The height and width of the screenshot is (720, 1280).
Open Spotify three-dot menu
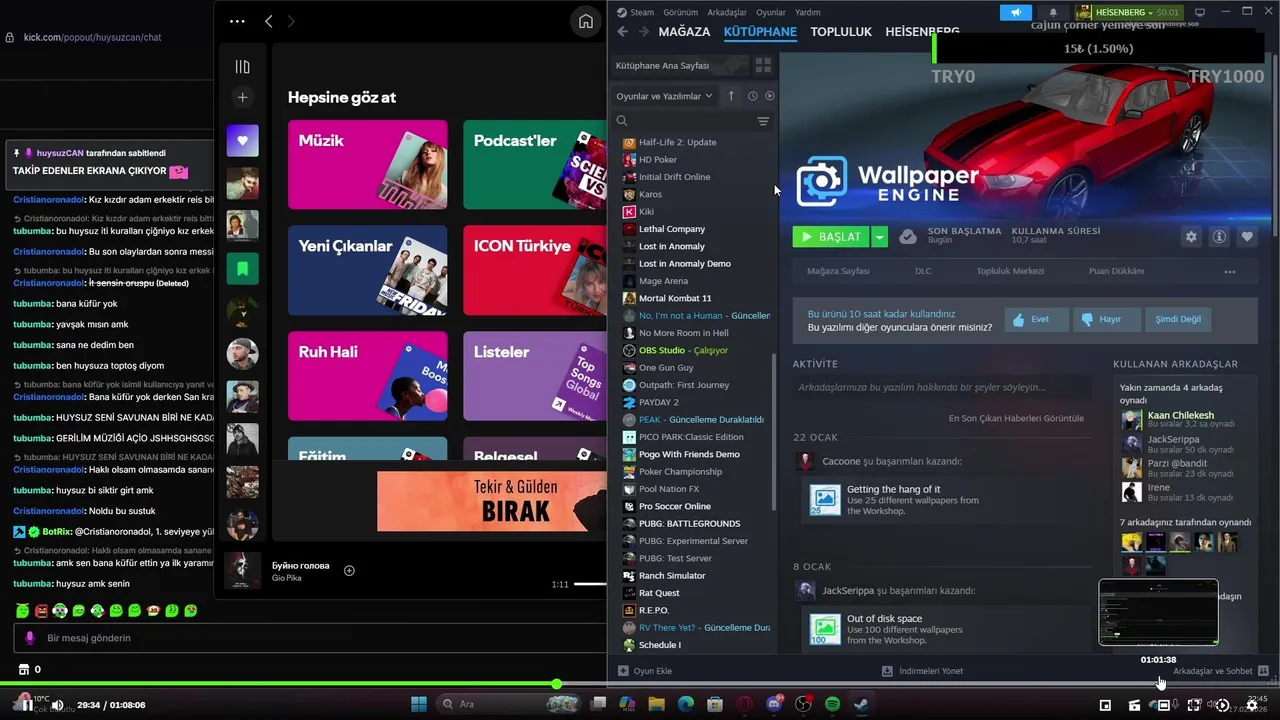click(x=237, y=21)
